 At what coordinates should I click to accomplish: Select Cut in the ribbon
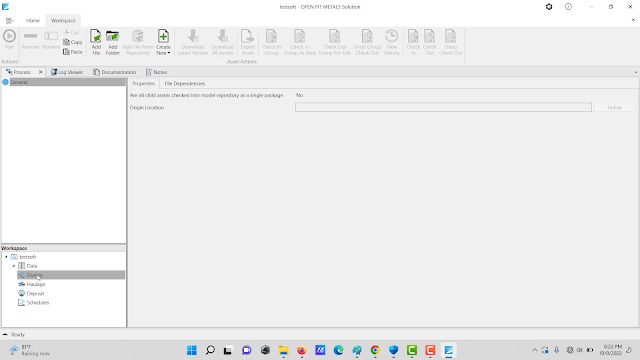[72, 33]
